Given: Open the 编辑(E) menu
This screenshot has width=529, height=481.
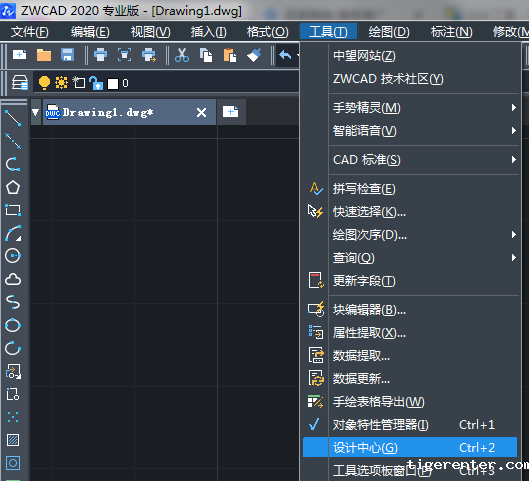Looking at the screenshot, I should [x=90, y=32].
